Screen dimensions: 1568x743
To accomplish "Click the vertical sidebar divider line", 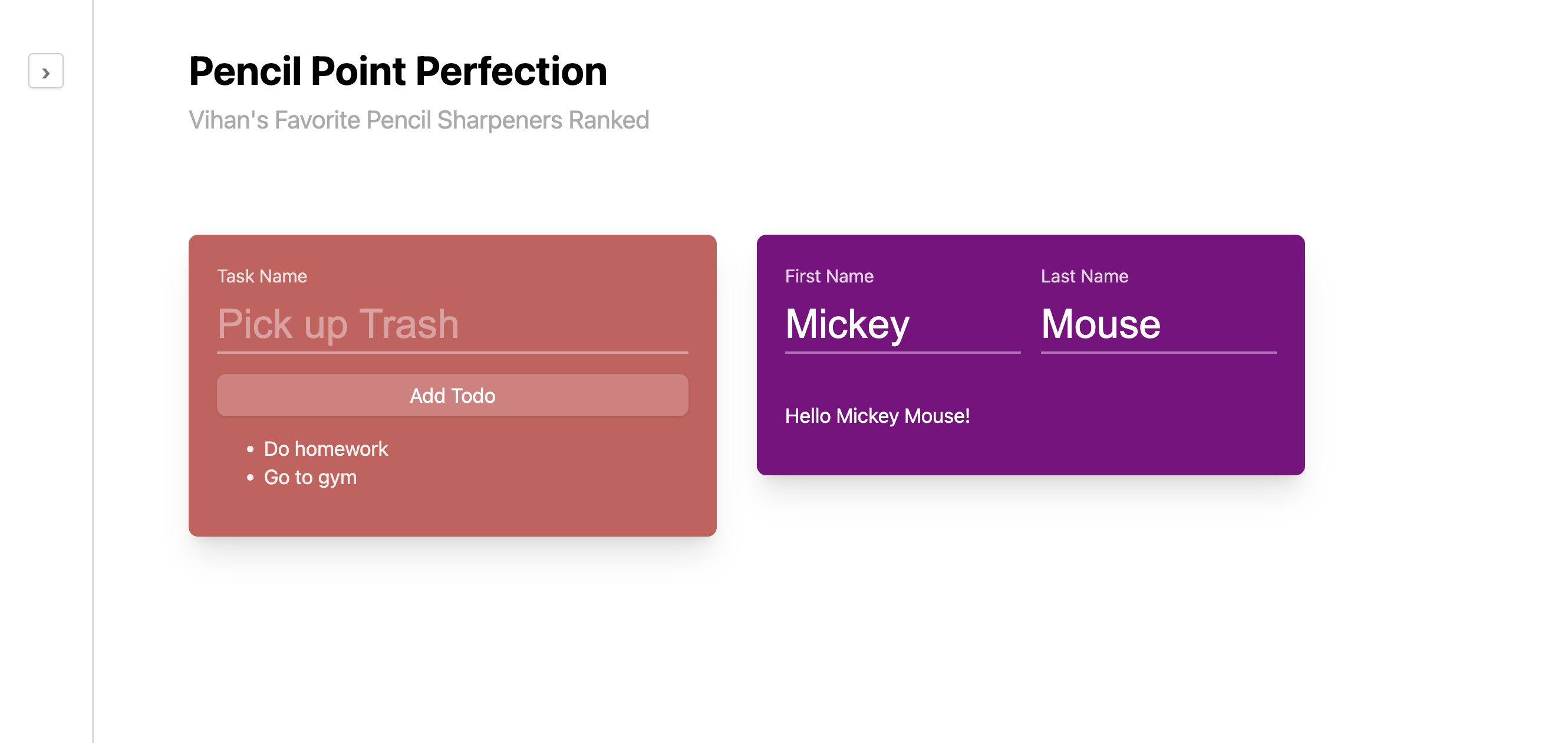I will tap(93, 371).
